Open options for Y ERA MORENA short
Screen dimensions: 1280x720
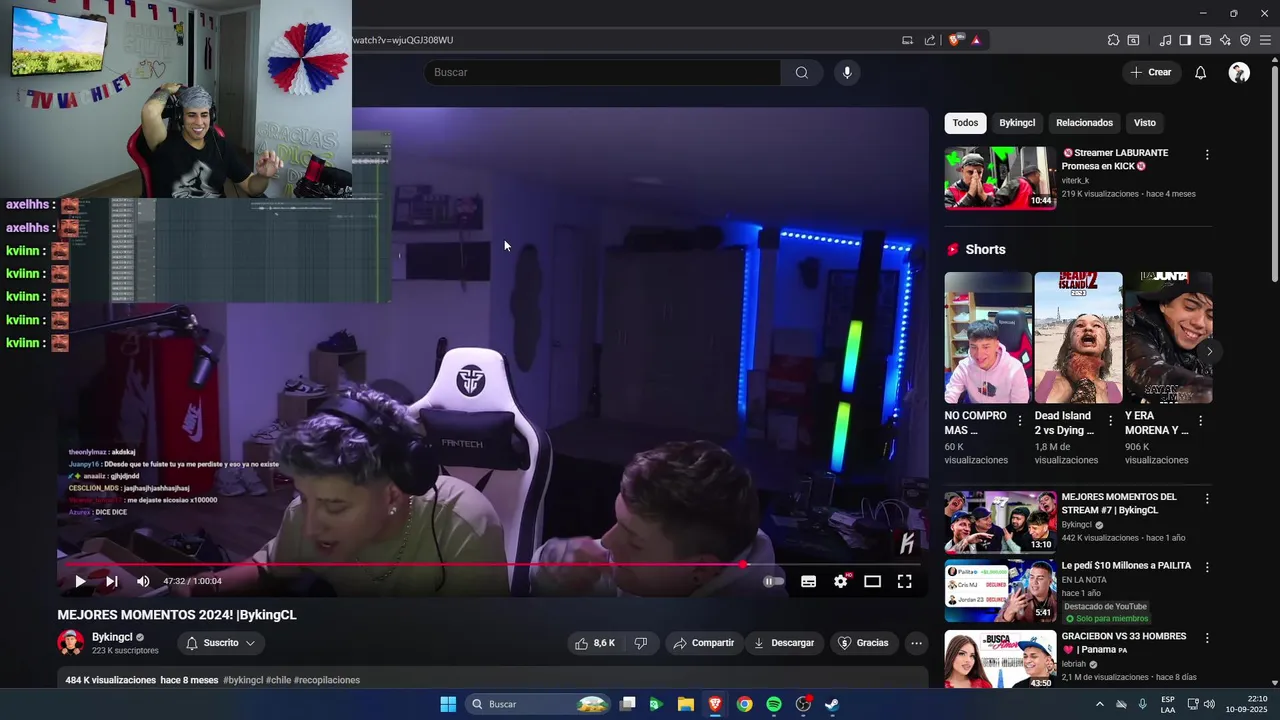1200,421
